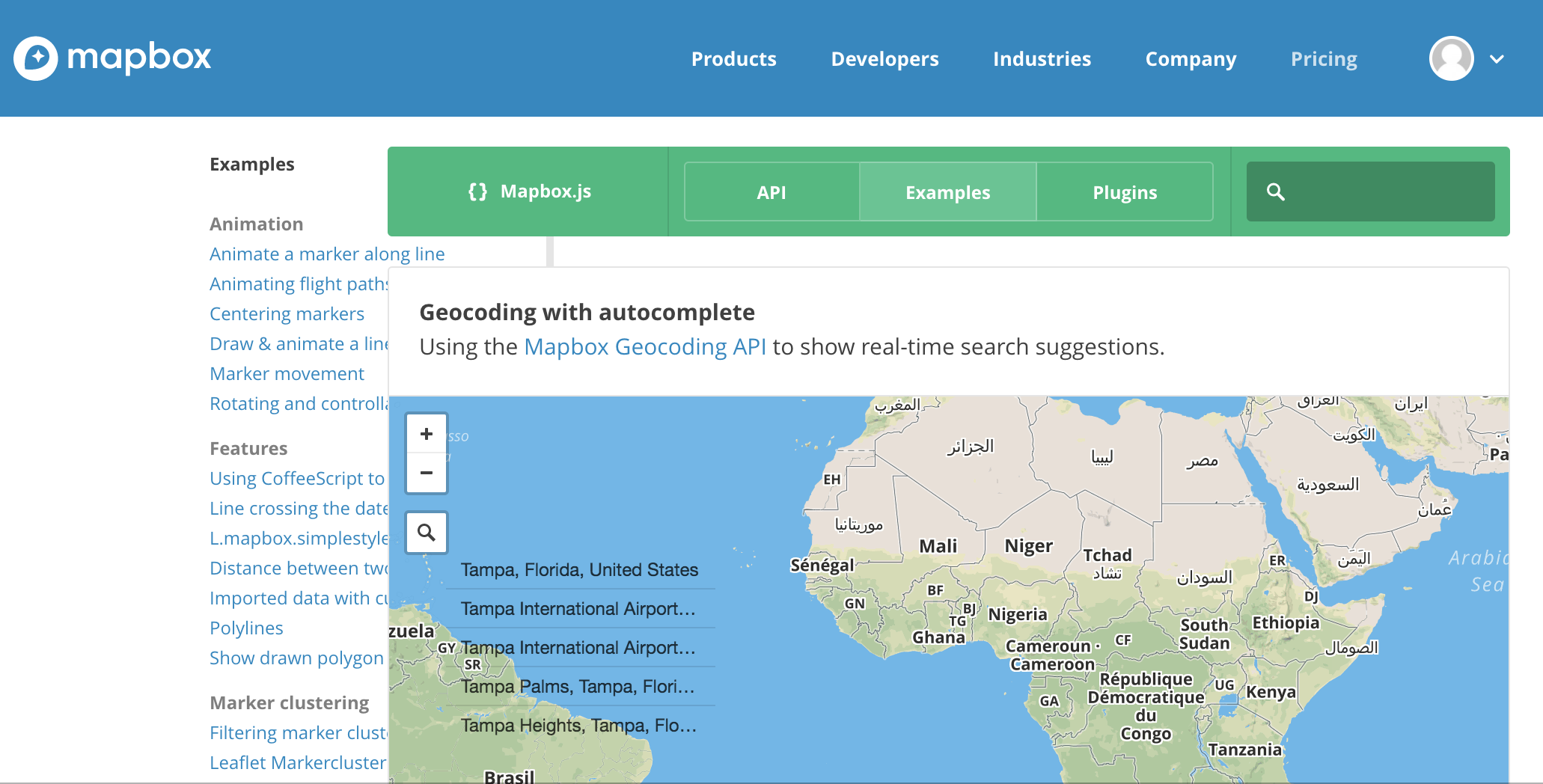Expand the account dropdown chevron

[1497, 58]
